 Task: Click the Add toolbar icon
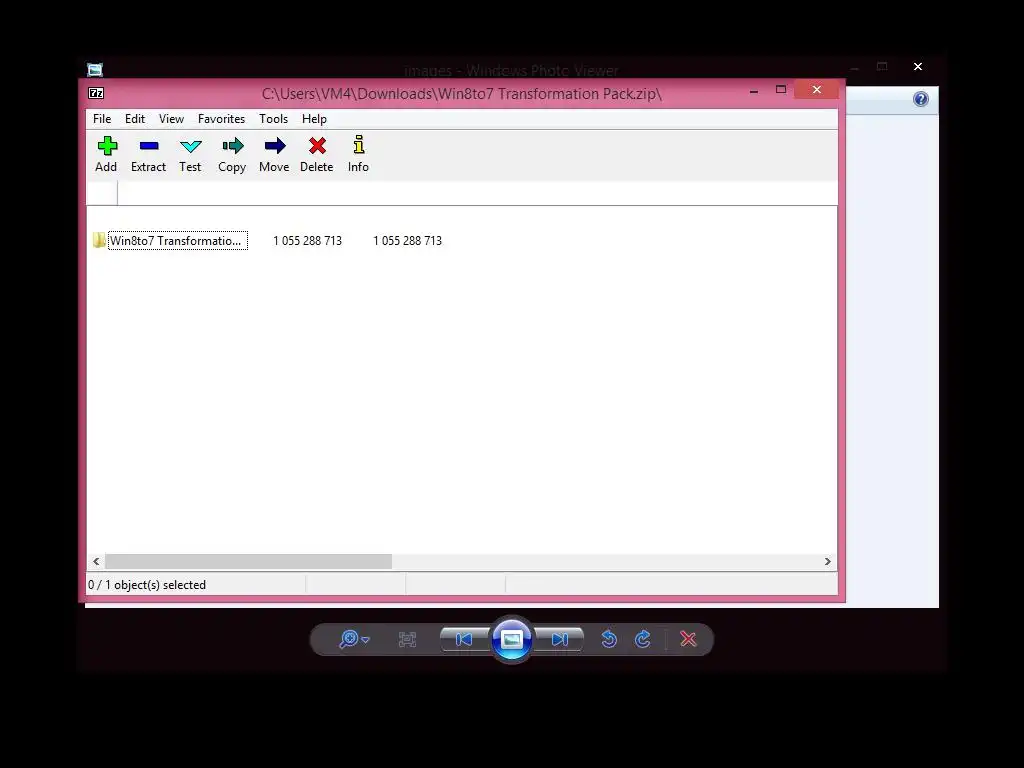106,146
